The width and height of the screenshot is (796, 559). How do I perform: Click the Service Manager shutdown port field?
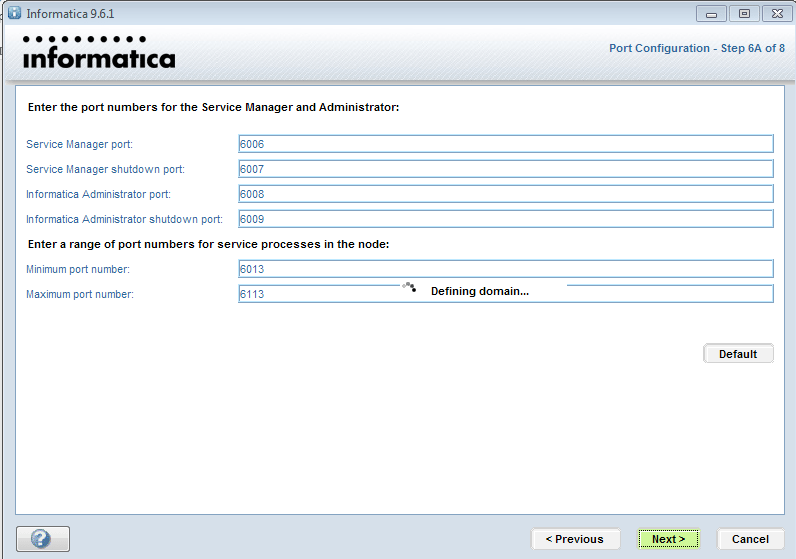(506, 169)
